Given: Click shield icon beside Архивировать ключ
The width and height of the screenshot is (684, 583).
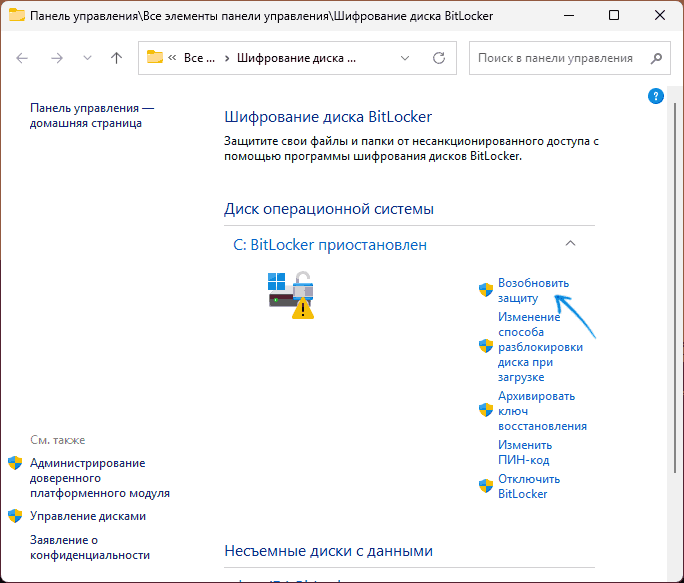Looking at the screenshot, I should coord(486,410).
